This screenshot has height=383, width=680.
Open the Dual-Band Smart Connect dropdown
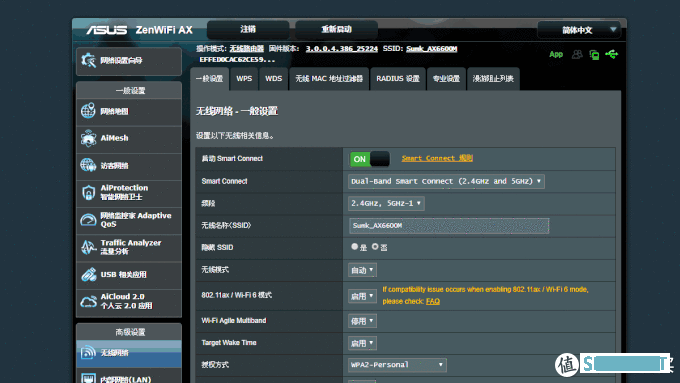(x=446, y=181)
